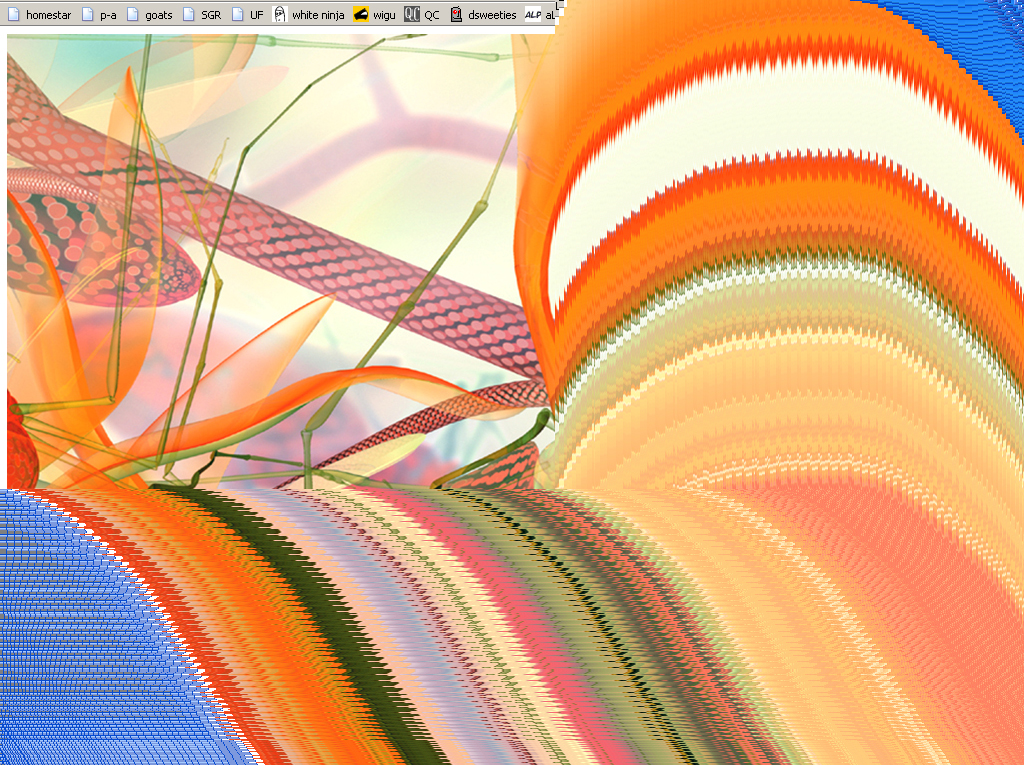
Task: Click the SGR bookmark page icon
Action: pos(189,15)
